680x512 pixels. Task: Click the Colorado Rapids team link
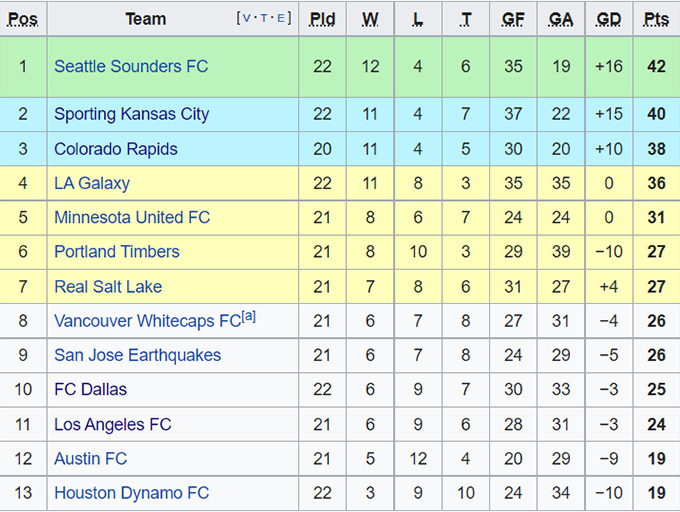coord(115,149)
